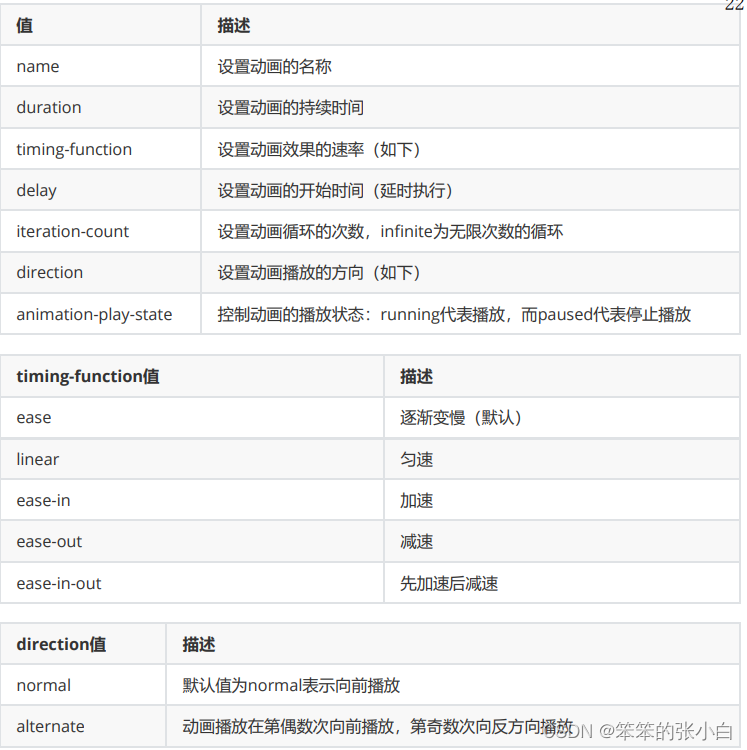Click the '值' header in first table

click(24, 25)
